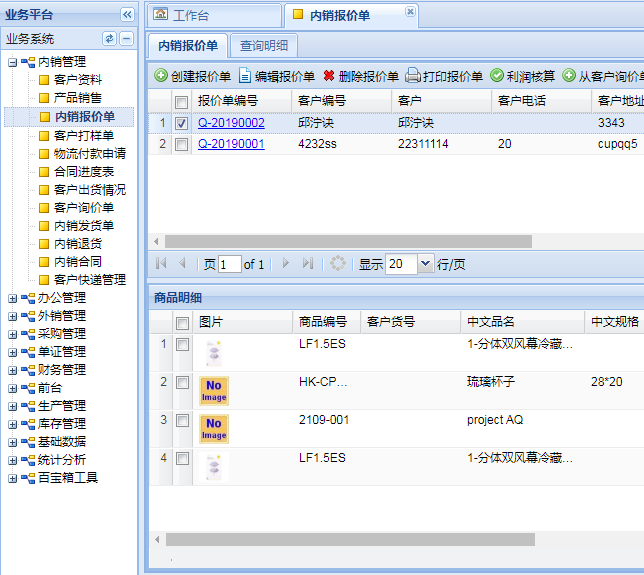Click the red 删除报价单 delete icon
Viewport: 644px width, 575px height.
[329, 76]
